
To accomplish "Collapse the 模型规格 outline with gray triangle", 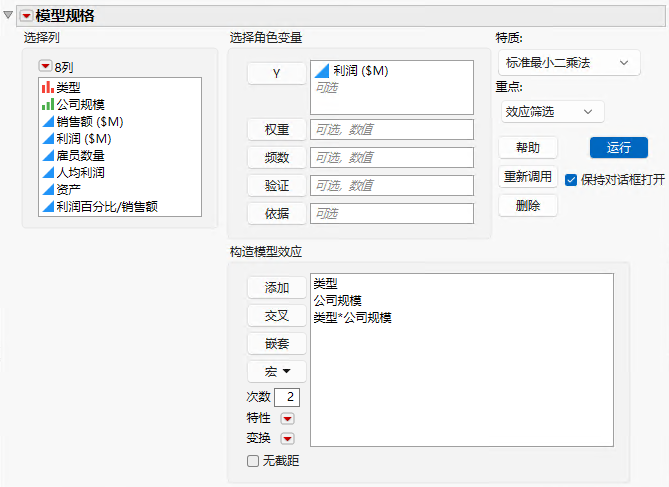I will [8, 15].
